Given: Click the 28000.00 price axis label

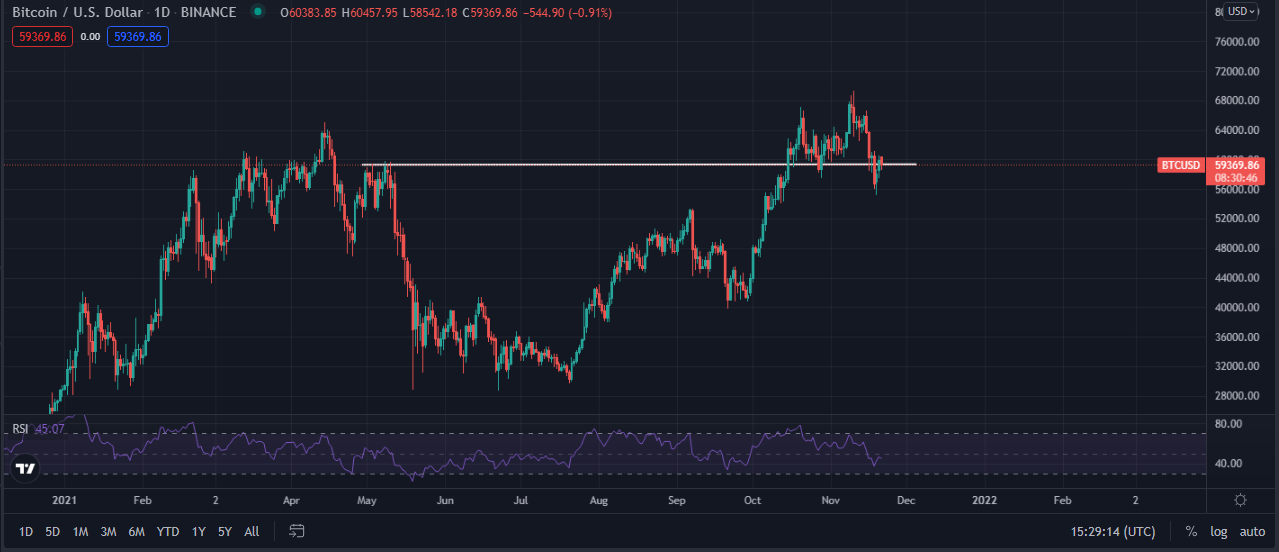Looking at the screenshot, I should pos(1237,396).
